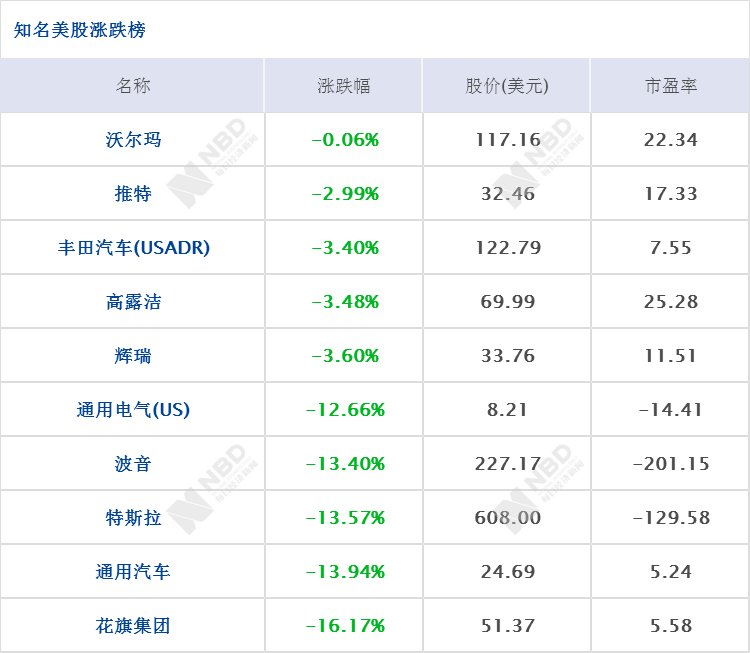750x653 pixels.
Task: Open the 特斯拉 stock link
Action: pos(133,518)
